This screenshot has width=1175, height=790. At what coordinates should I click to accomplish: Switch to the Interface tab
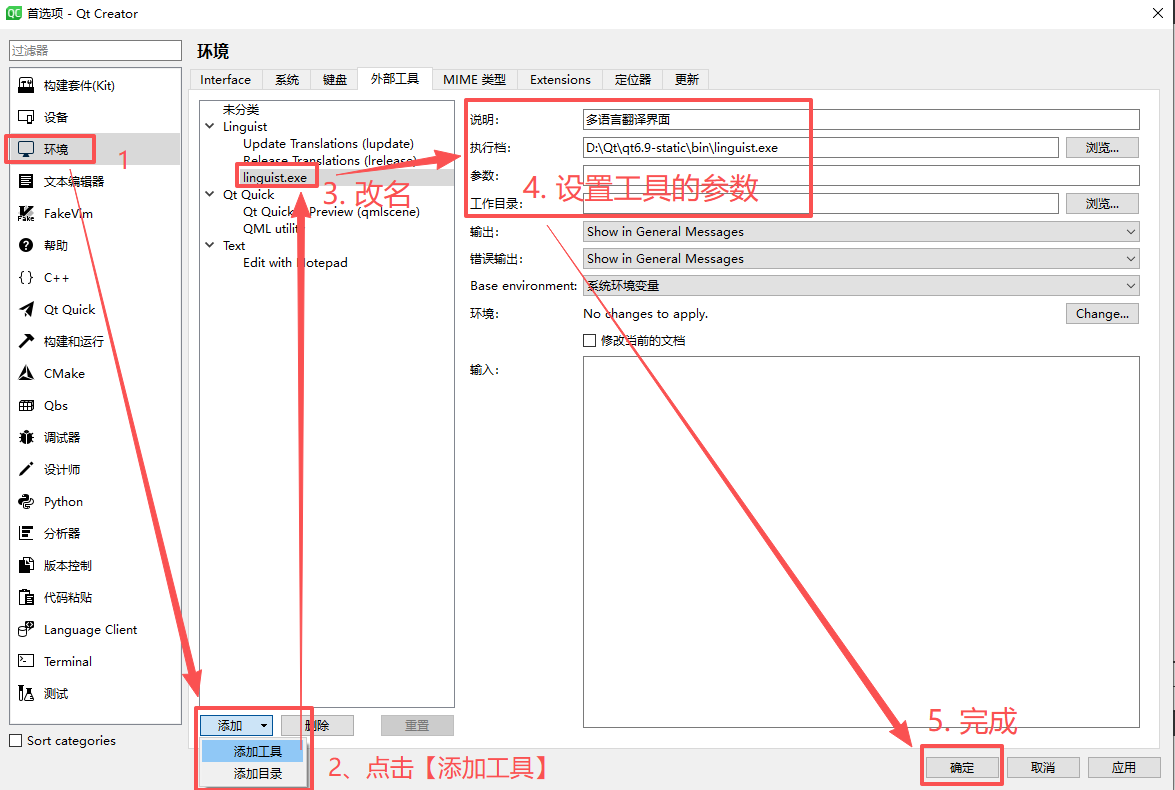point(226,79)
